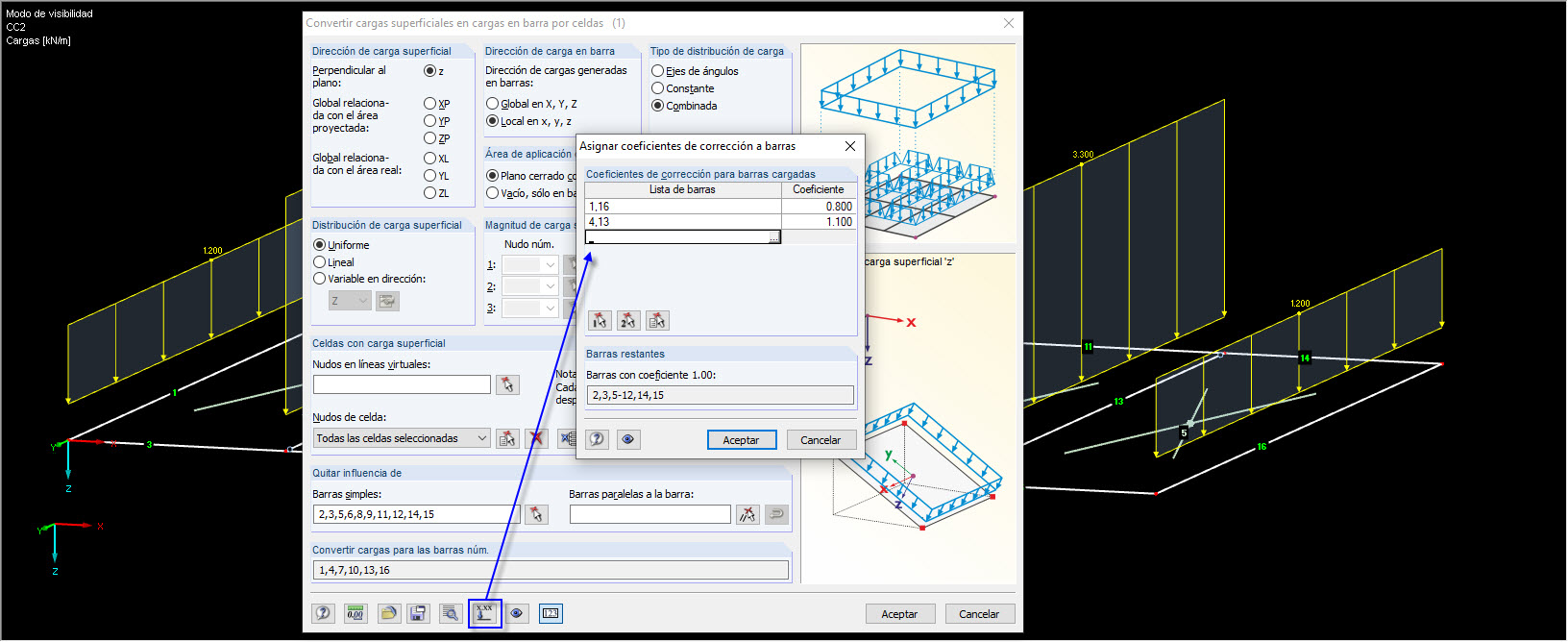Select Perpendicular al plano z option
The height and width of the screenshot is (642, 1568).
point(429,71)
